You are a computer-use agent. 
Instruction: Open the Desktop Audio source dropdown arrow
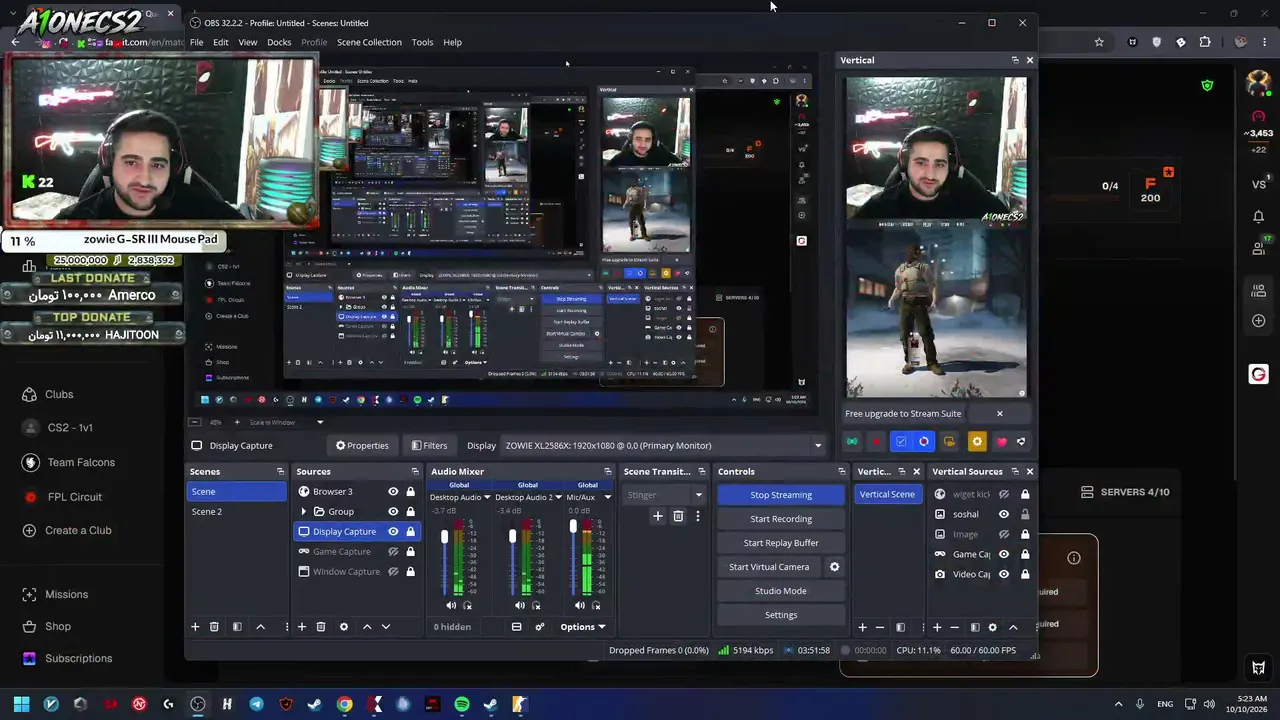(x=487, y=497)
